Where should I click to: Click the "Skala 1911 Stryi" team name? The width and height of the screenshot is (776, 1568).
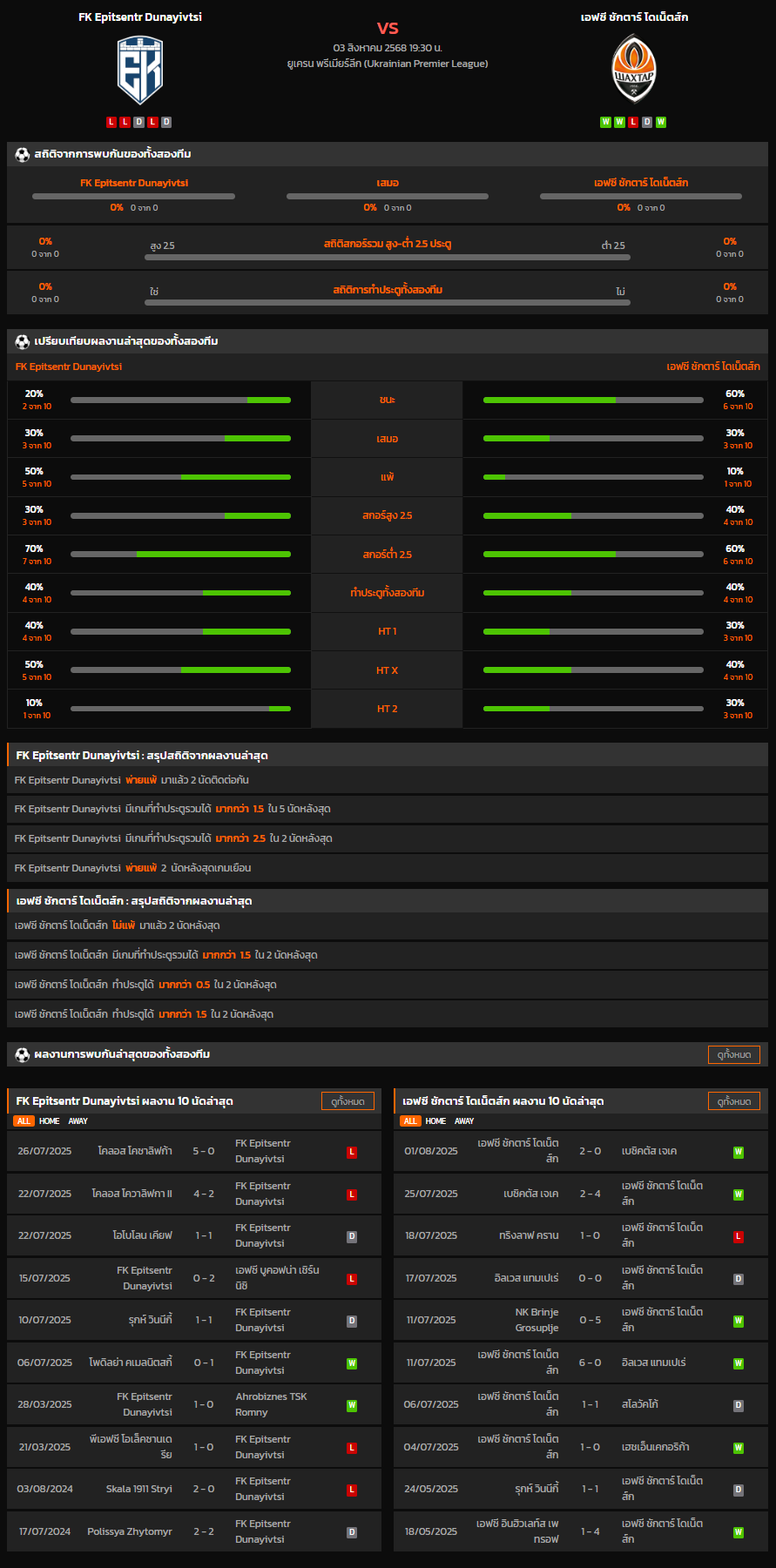tap(139, 1490)
